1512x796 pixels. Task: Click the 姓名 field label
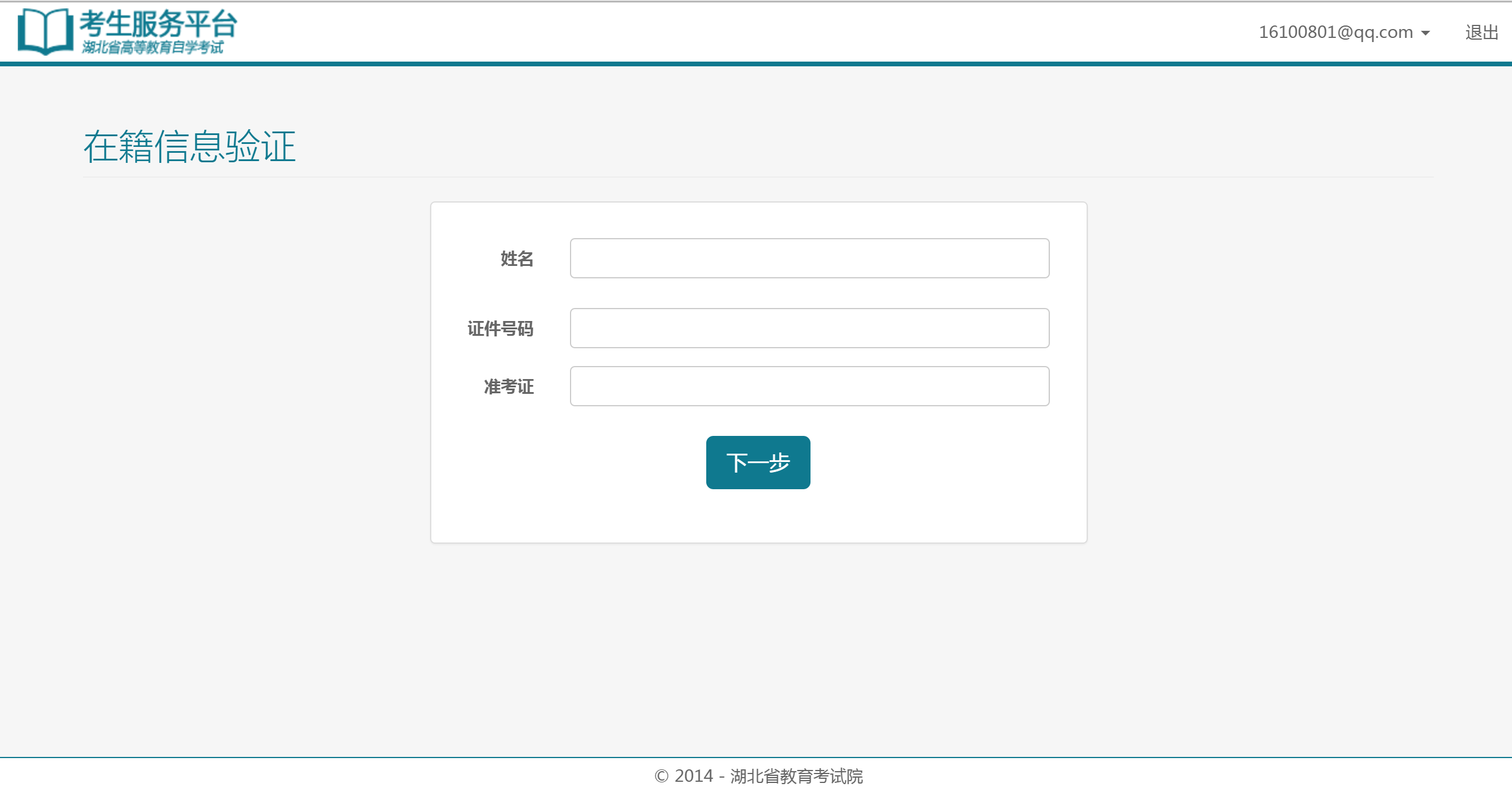click(517, 259)
